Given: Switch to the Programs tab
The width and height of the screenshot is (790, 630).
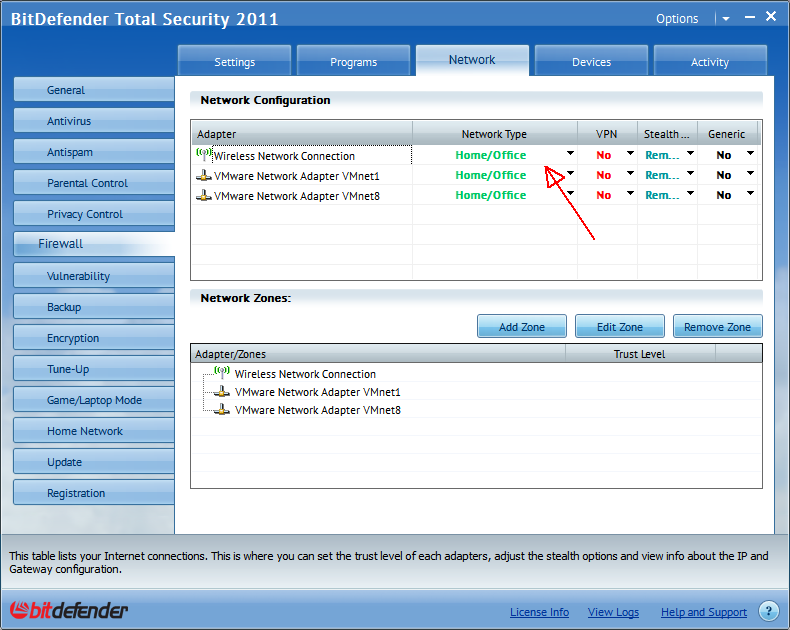Looking at the screenshot, I should point(353,61).
